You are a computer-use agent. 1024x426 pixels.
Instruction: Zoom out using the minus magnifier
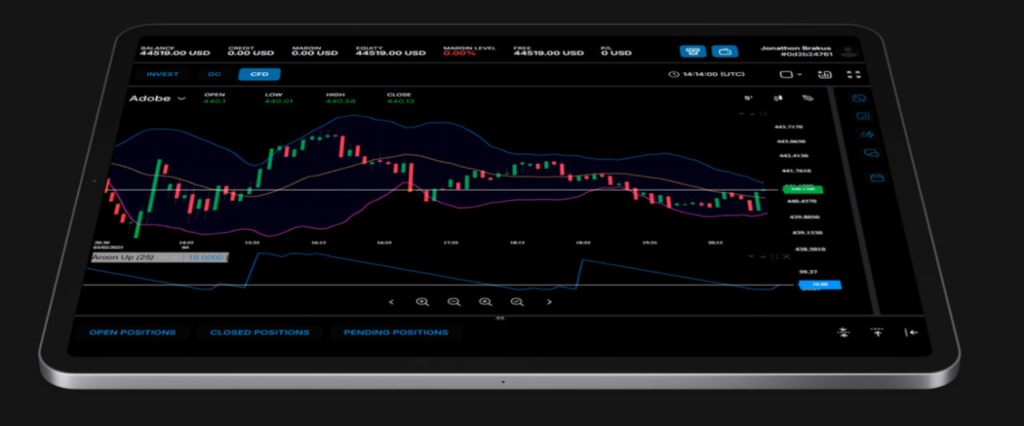pyautogui.click(x=454, y=302)
